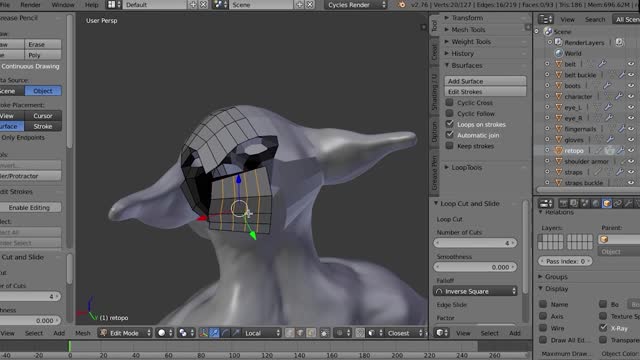Enable Cyclic Cross checkbox
This screenshot has height=360, width=640.
[x=449, y=102]
